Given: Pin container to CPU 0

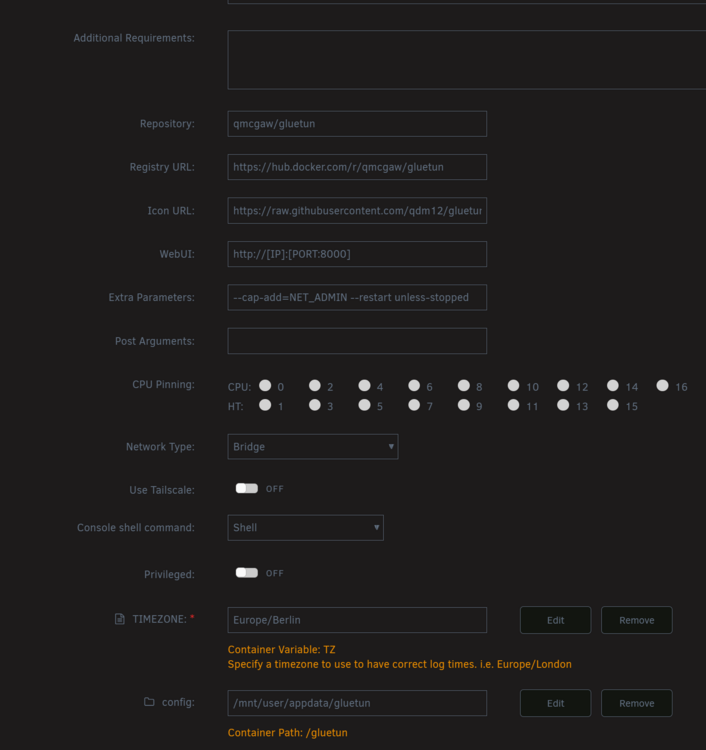Looking at the screenshot, I should [265, 386].
